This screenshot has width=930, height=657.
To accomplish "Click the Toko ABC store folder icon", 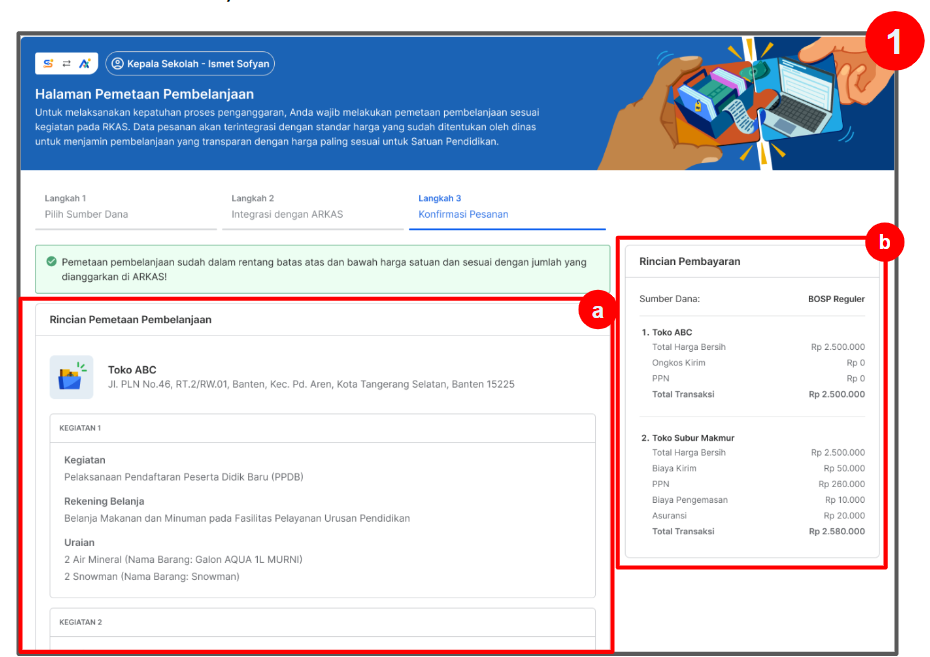I will (71, 377).
